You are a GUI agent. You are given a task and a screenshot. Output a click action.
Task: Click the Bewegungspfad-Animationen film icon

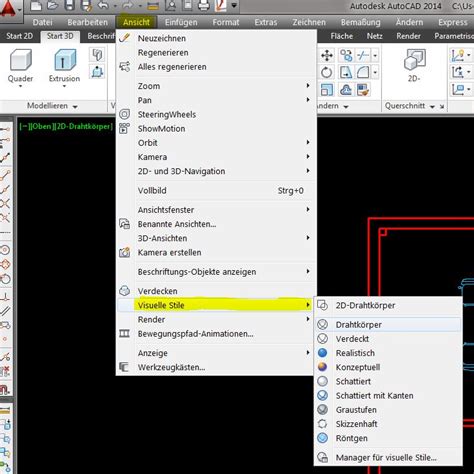point(124,333)
